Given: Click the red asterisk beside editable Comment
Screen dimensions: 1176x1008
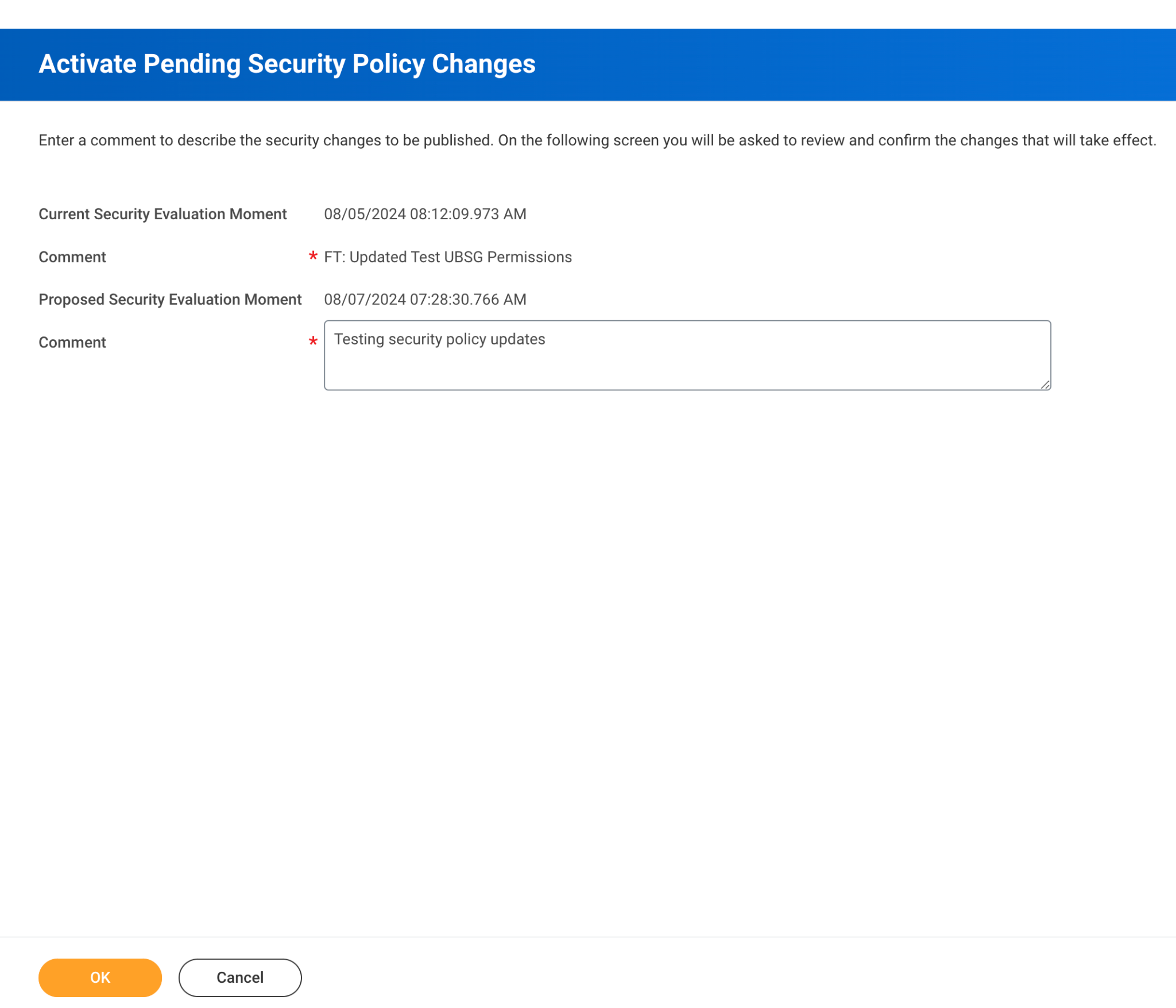Looking at the screenshot, I should 313,342.
